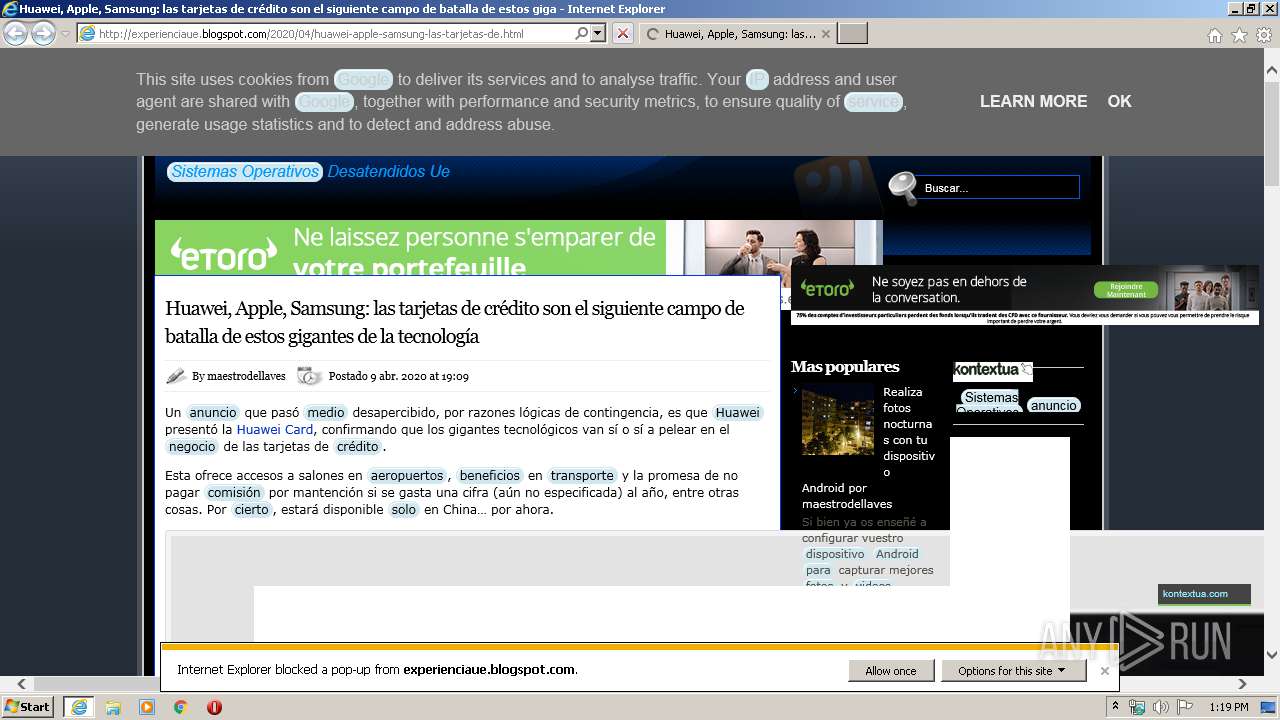Open the Desatendidos Ue header link

click(388, 171)
